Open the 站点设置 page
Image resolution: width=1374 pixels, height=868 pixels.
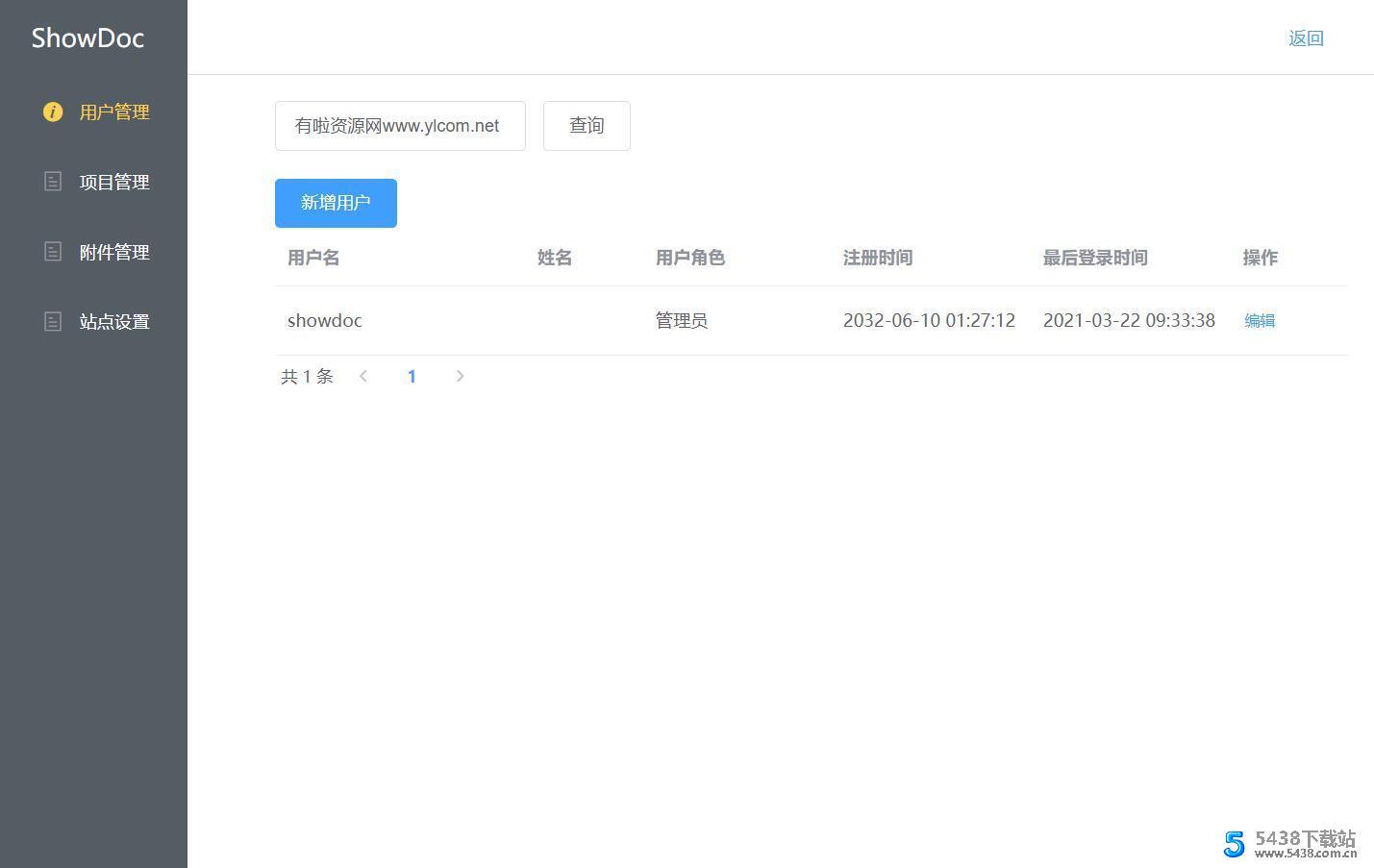pos(113,322)
